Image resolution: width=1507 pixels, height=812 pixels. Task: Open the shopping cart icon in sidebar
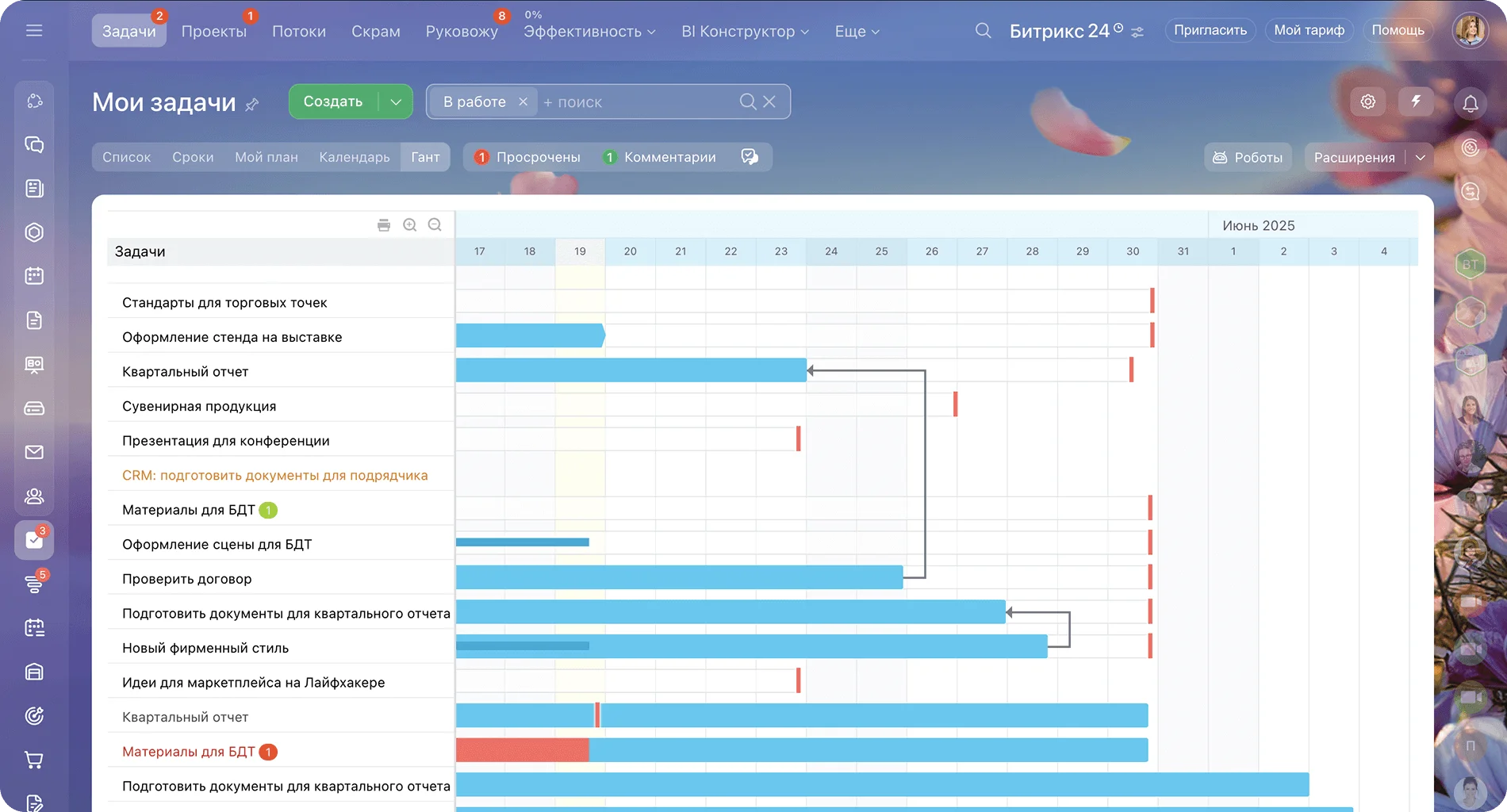pyautogui.click(x=34, y=760)
